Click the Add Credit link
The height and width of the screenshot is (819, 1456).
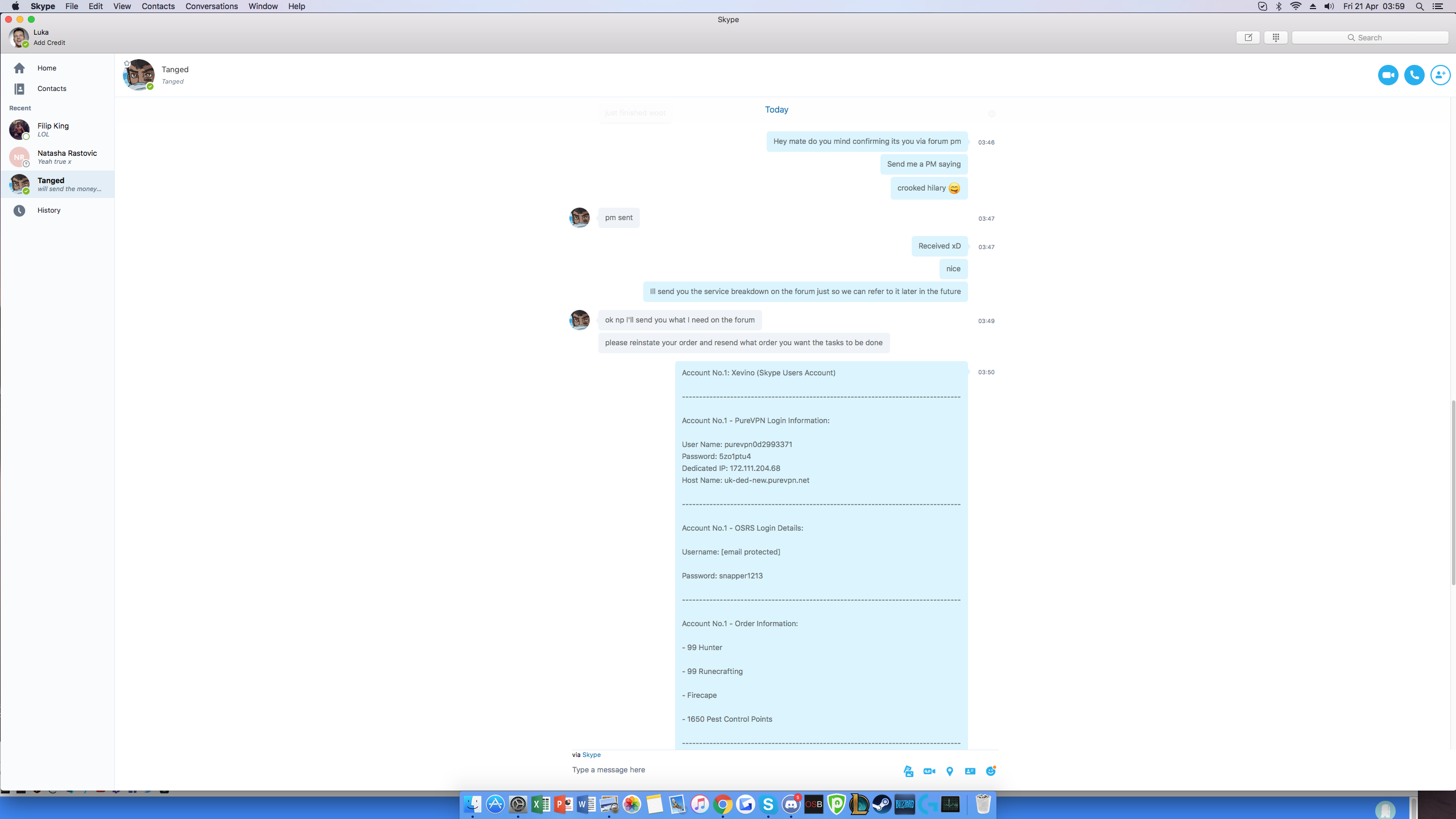[49, 43]
